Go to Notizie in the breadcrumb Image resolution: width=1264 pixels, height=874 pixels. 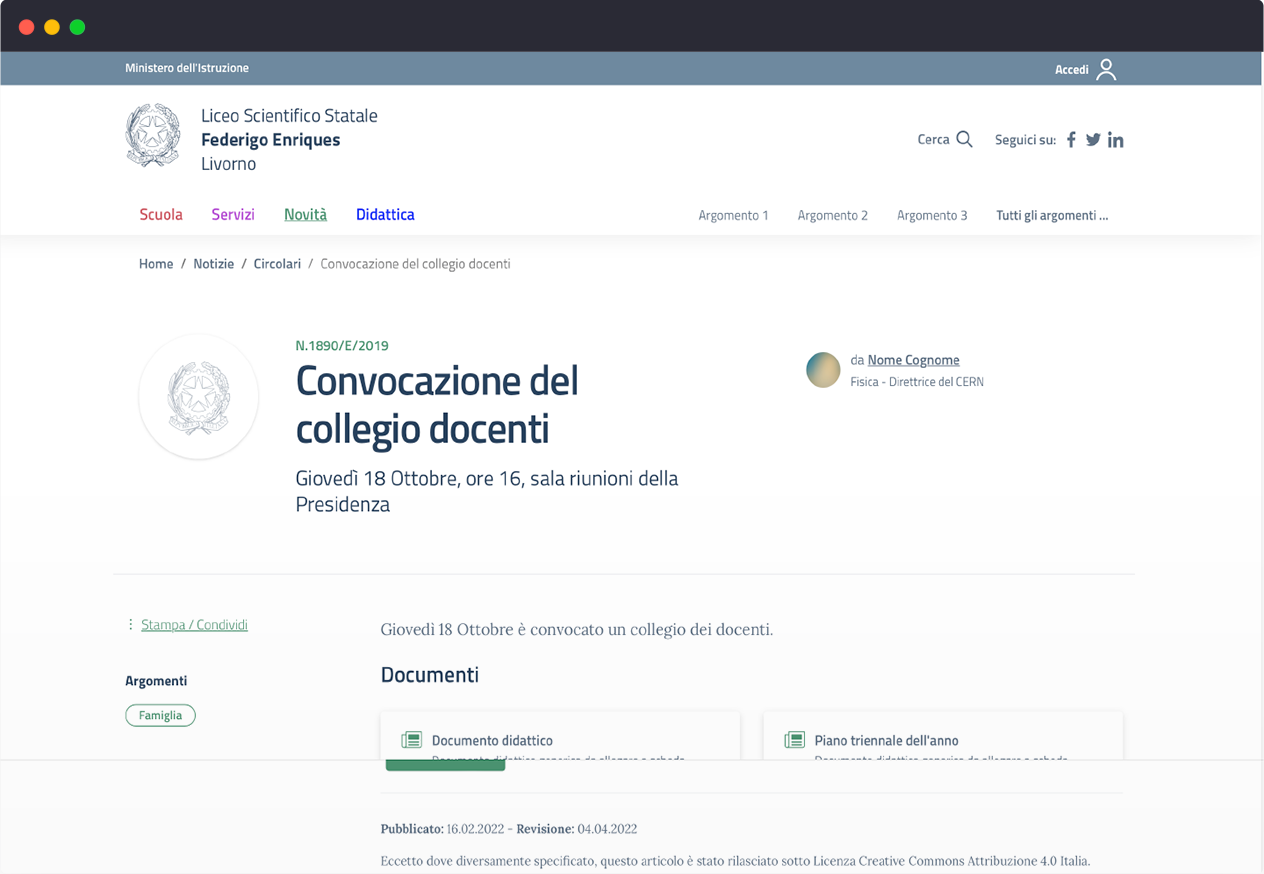[x=213, y=264]
